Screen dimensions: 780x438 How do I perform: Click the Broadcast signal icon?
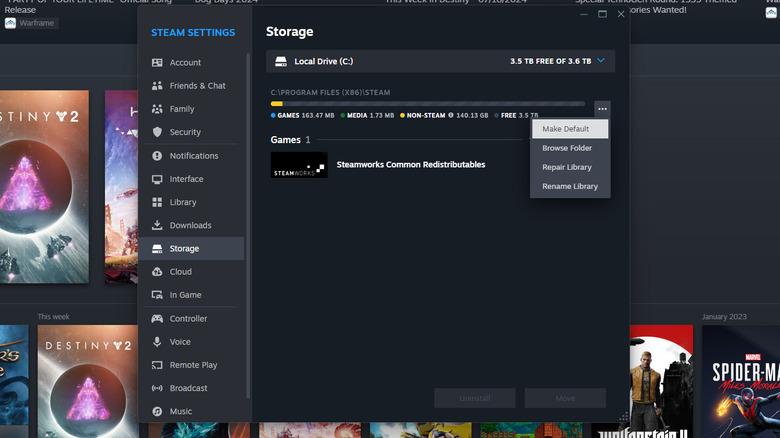pyautogui.click(x=157, y=388)
